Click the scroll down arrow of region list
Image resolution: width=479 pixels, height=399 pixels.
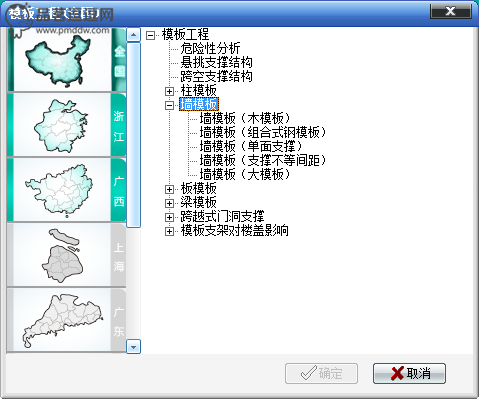coord(134,347)
